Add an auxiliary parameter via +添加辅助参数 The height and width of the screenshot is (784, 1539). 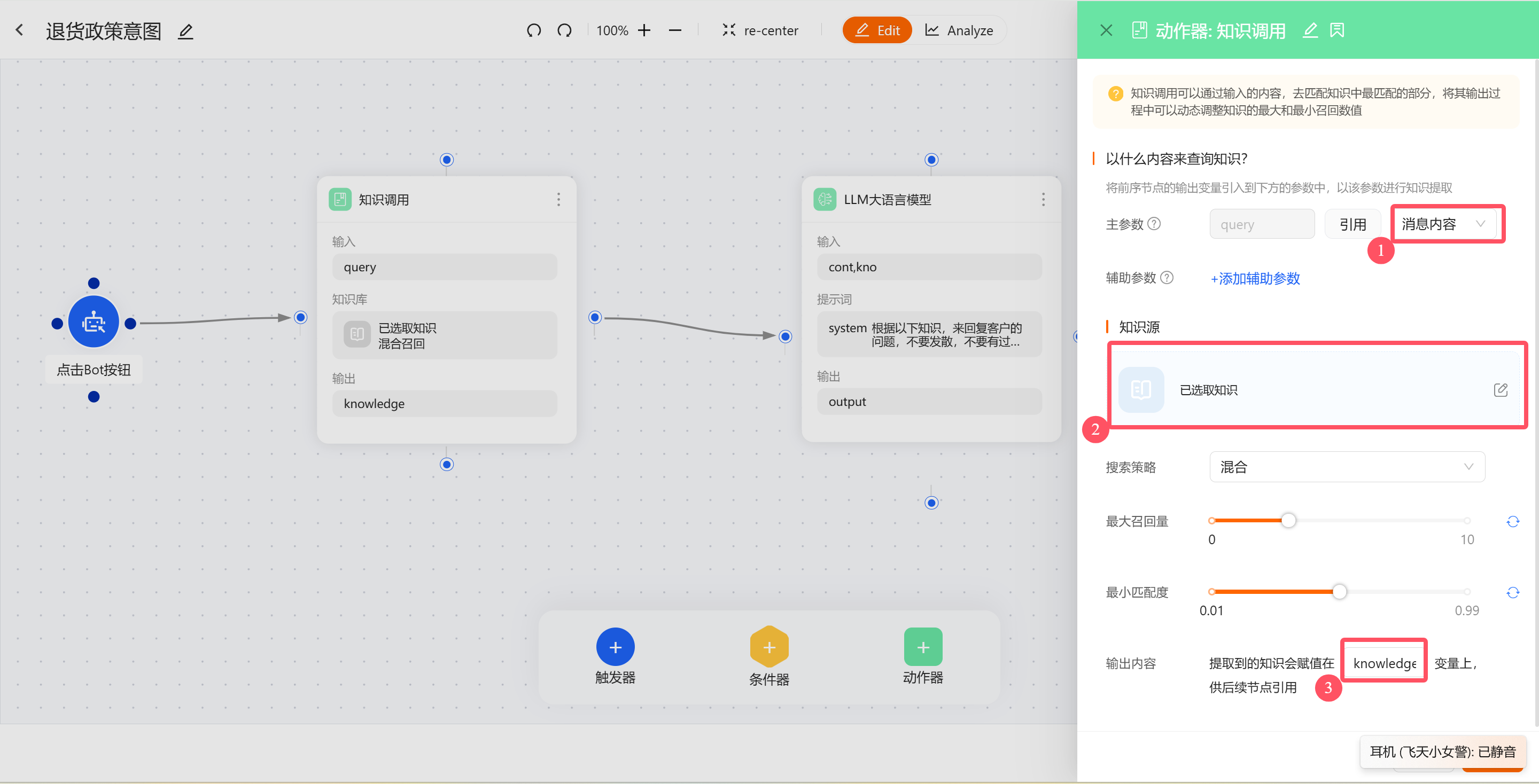pos(1255,278)
